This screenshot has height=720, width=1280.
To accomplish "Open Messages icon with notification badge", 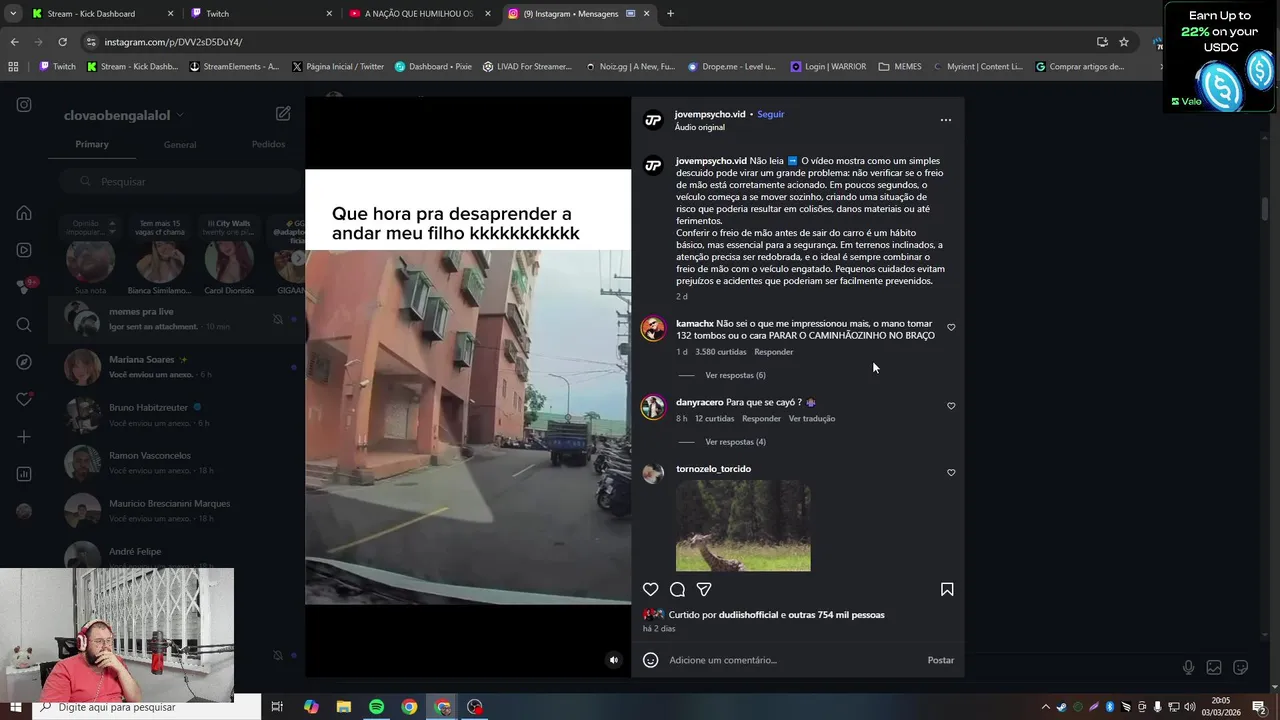I will tap(25, 287).
